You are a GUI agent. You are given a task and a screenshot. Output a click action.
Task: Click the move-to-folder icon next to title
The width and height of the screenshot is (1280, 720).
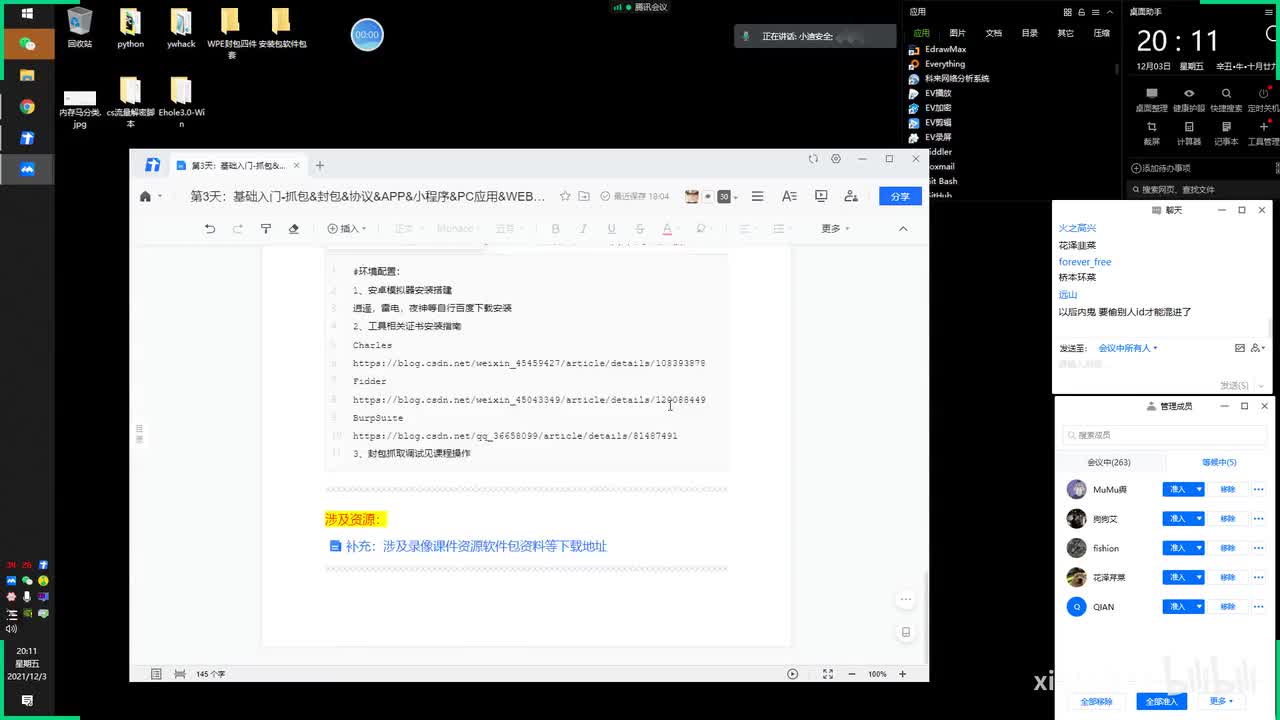point(584,196)
